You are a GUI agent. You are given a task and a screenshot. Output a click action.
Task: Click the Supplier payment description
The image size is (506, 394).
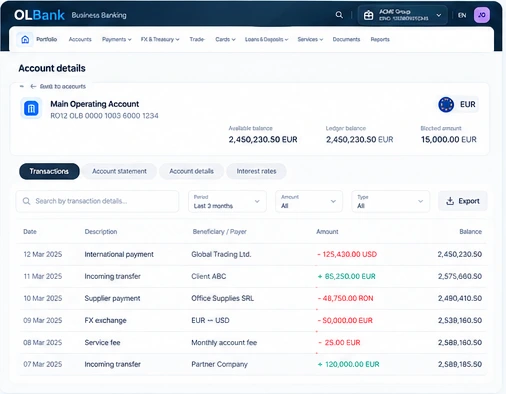point(112,298)
